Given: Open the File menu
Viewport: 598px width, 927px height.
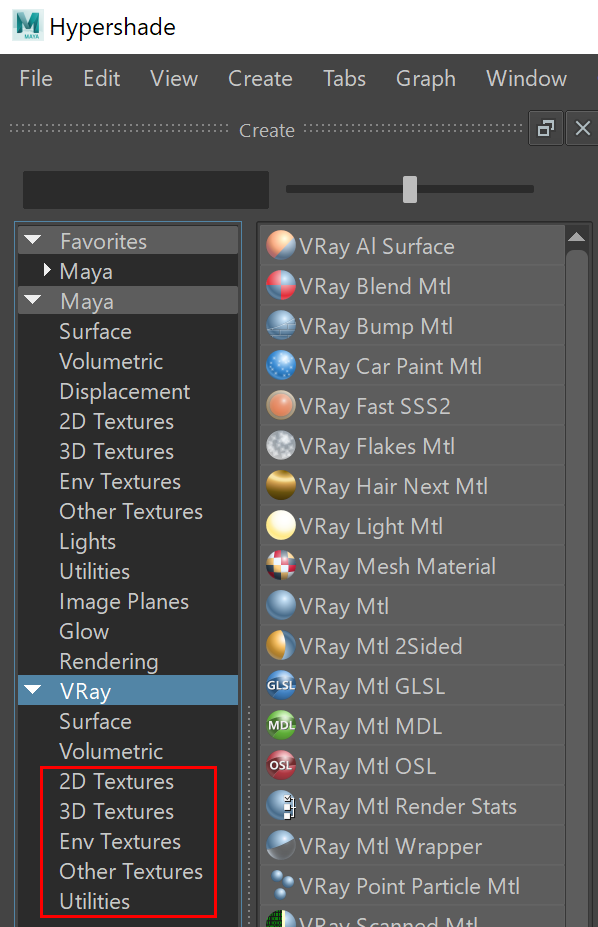Looking at the screenshot, I should (36, 79).
